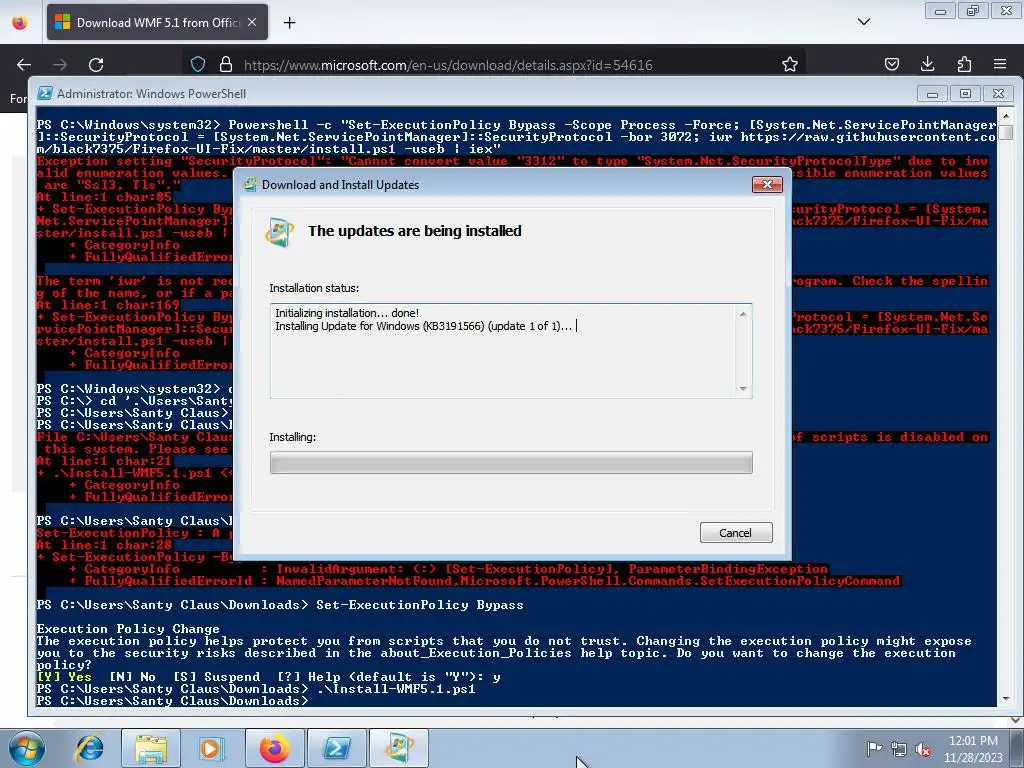Switch to PowerShell taskbar button
Viewport: 1024px width, 768px height.
(337, 748)
